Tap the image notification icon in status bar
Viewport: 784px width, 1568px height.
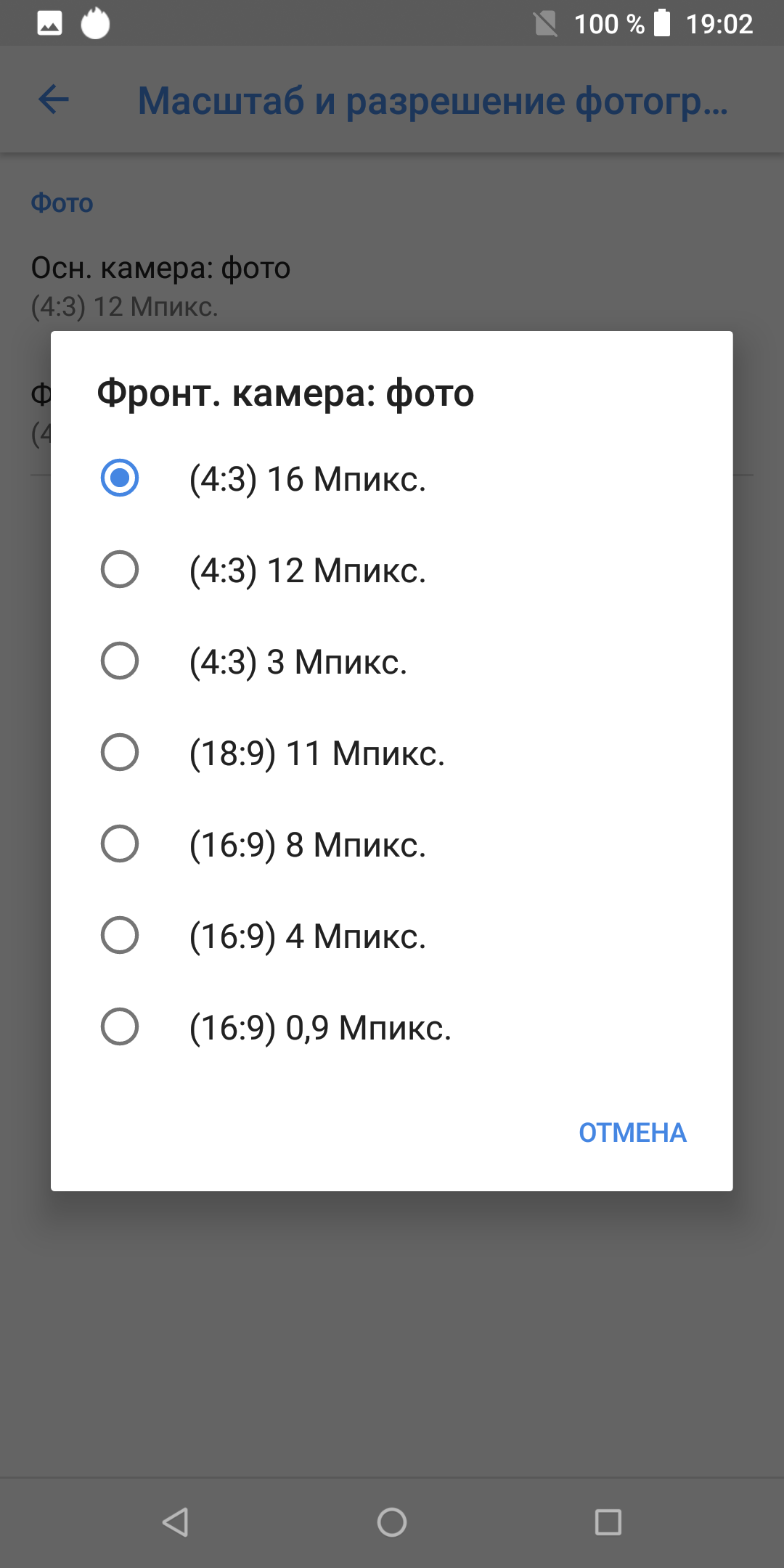(x=49, y=24)
